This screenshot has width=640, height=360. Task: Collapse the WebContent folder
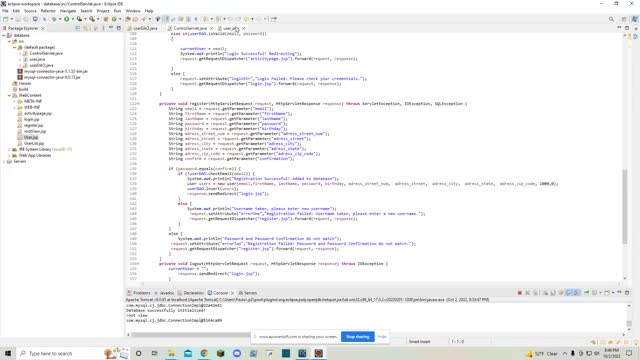click(x=9, y=95)
